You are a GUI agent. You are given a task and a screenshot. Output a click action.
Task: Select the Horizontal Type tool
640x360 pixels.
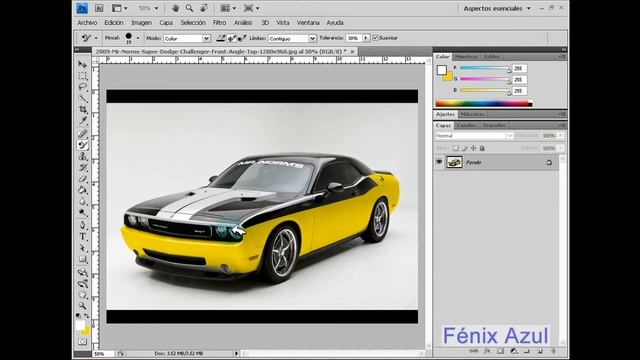[82, 237]
